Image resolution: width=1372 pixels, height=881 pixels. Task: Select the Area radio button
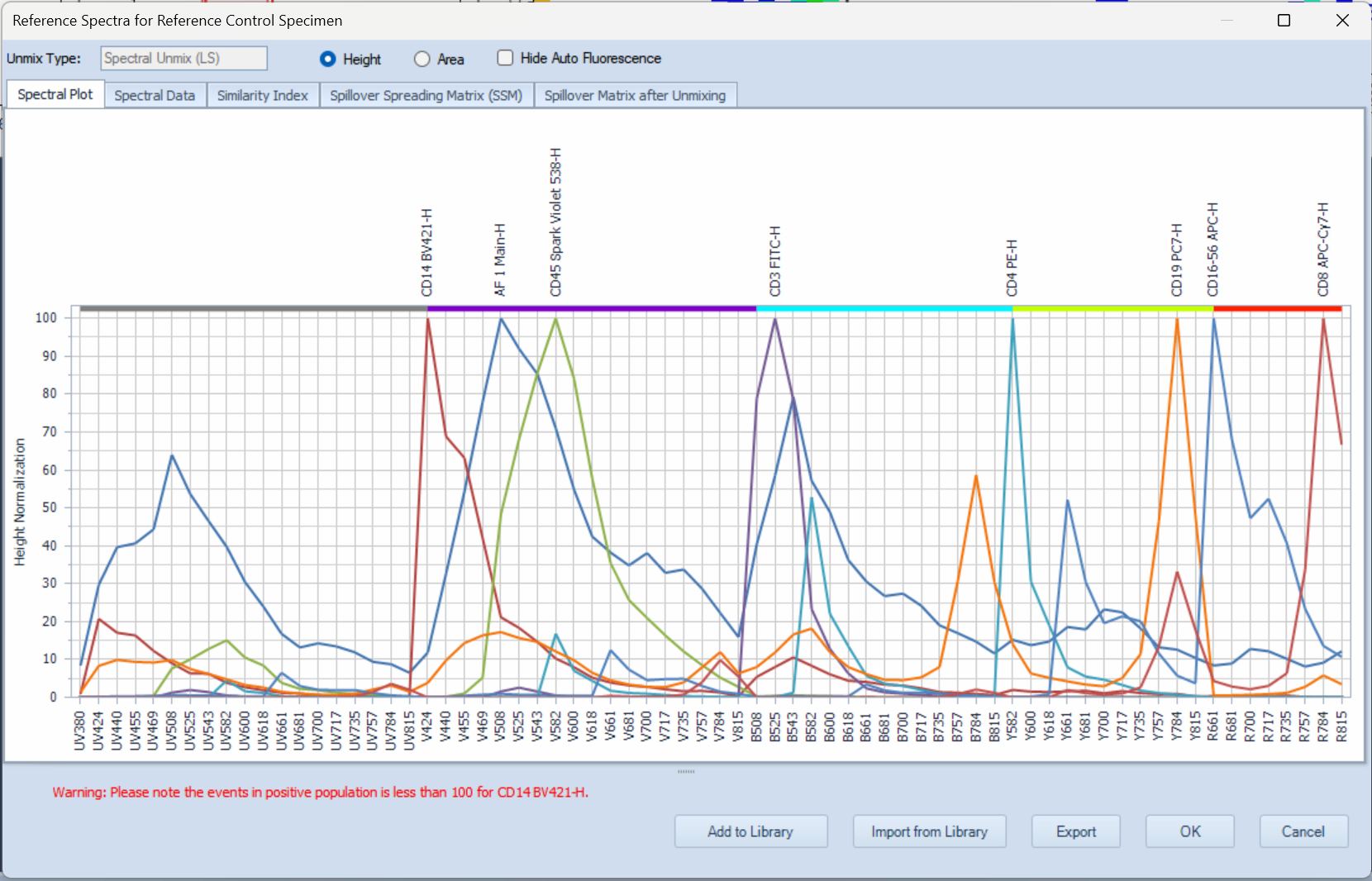(x=422, y=59)
